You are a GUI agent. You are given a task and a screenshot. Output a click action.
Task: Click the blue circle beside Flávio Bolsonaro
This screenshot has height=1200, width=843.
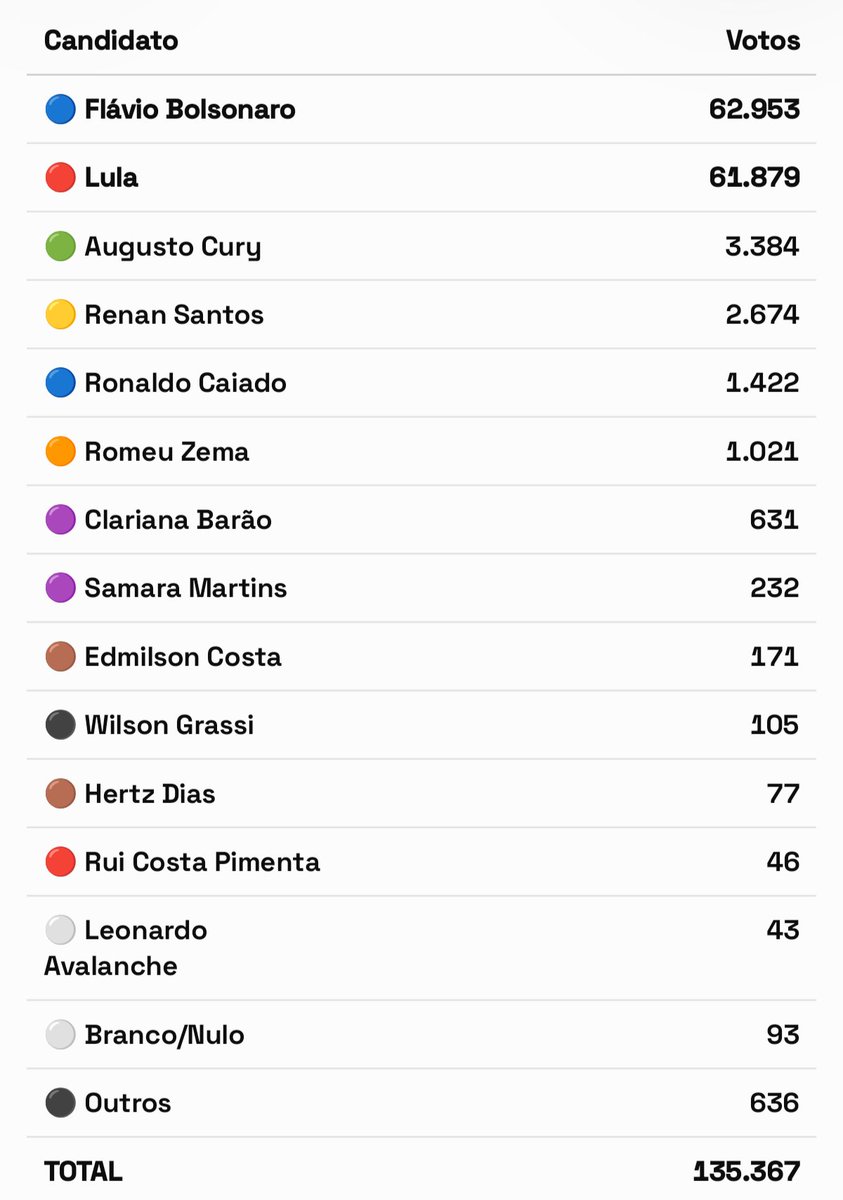click(60, 109)
